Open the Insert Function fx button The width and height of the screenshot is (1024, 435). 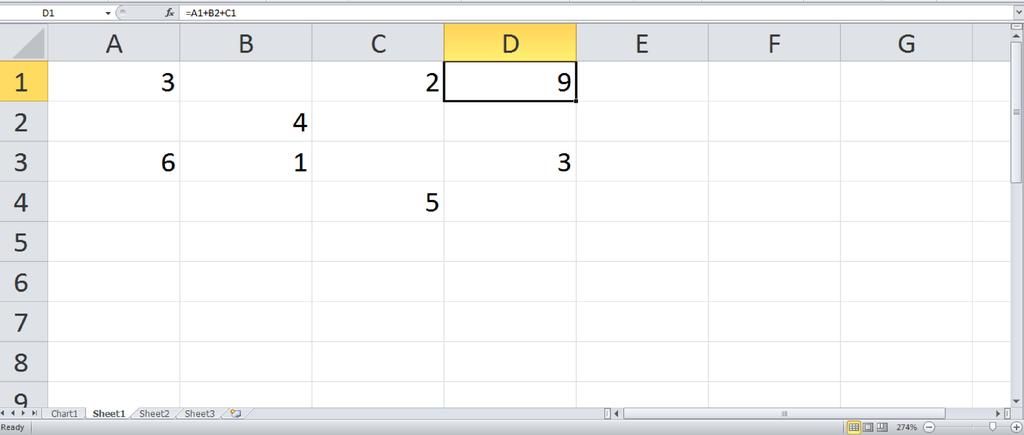170,12
